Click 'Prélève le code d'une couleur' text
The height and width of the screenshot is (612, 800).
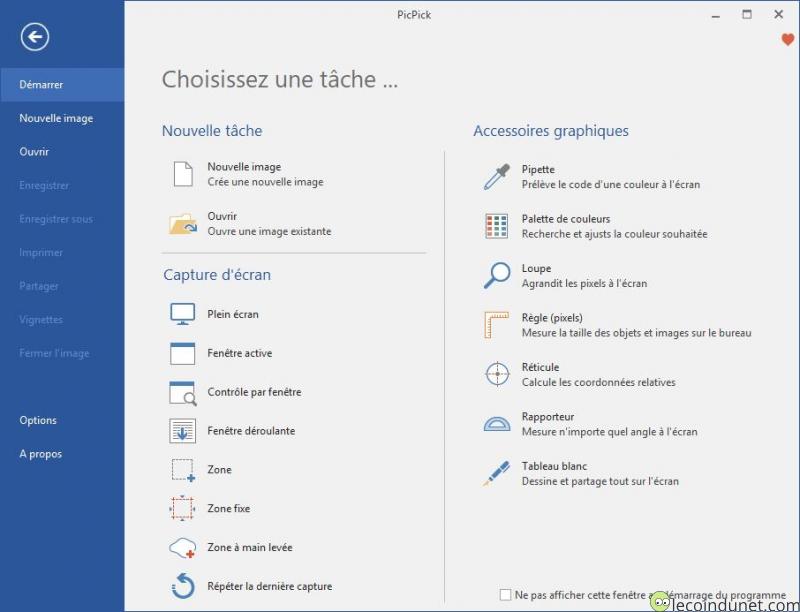(611, 185)
